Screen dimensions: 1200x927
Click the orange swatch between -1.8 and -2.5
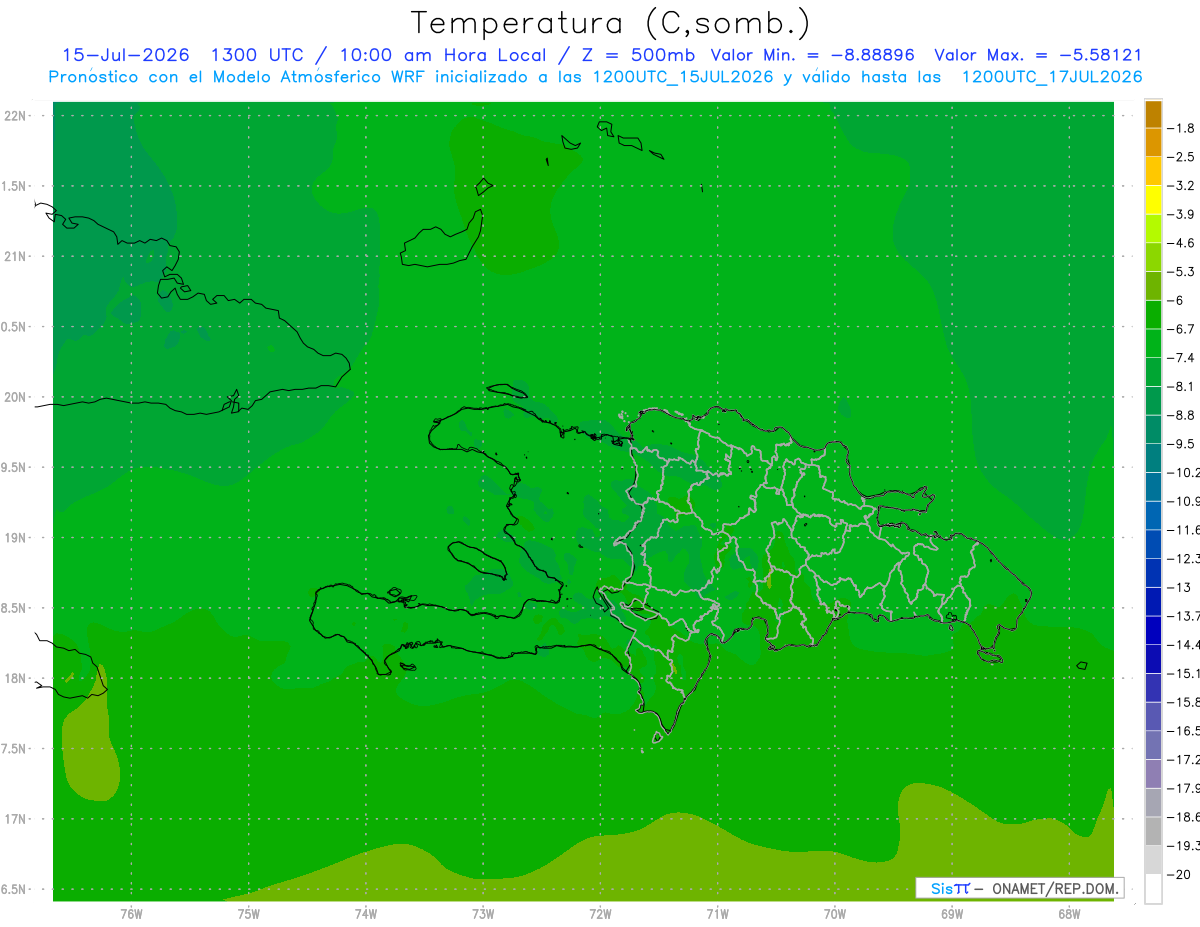[x=1153, y=143]
